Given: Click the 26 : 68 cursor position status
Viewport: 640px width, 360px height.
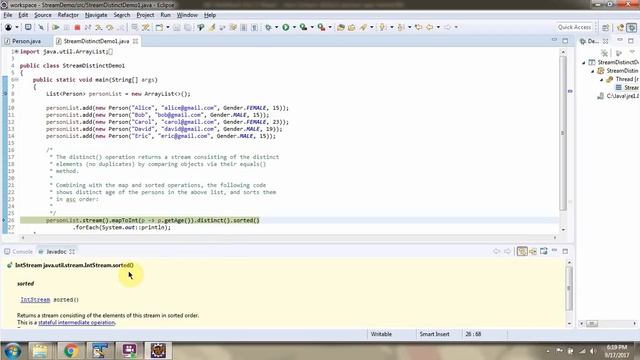Looking at the screenshot, I should [x=473, y=334].
